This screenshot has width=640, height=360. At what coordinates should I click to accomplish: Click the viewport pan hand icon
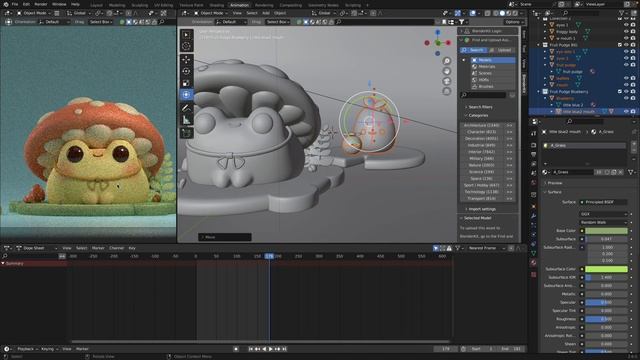[x=447, y=71]
